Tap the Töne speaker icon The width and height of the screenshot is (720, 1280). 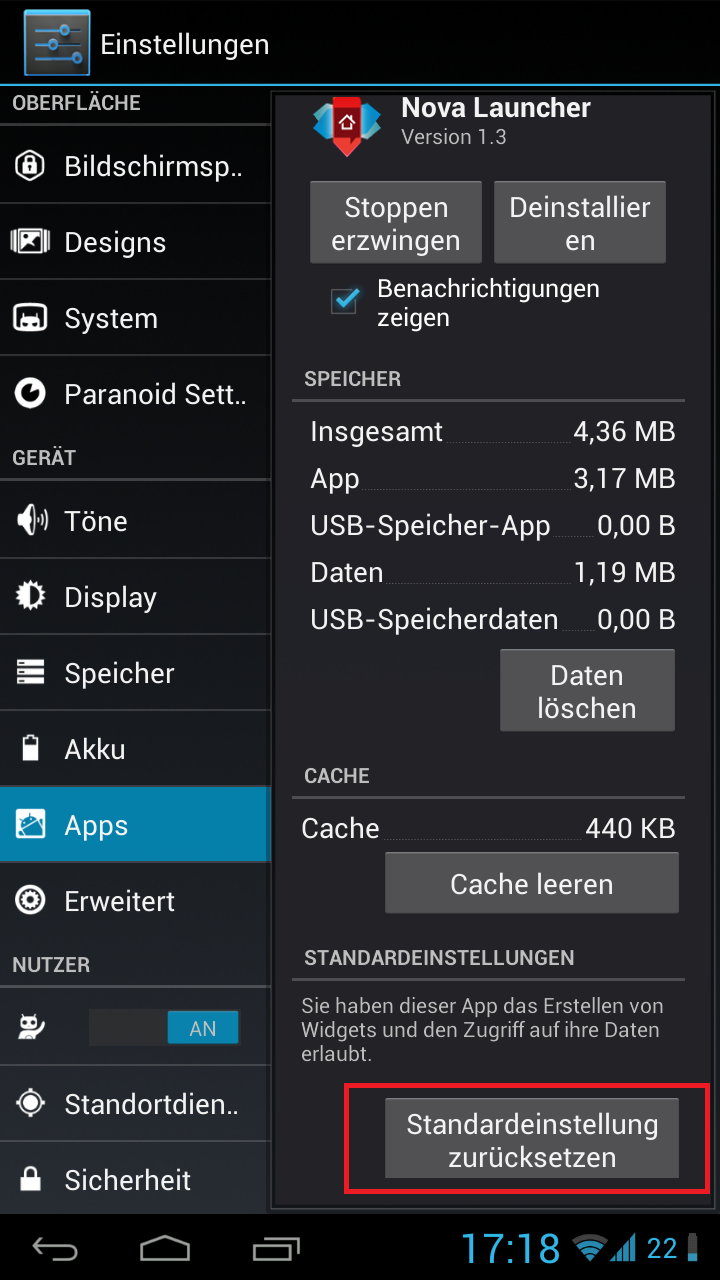pyautogui.click(x=31, y=520)
